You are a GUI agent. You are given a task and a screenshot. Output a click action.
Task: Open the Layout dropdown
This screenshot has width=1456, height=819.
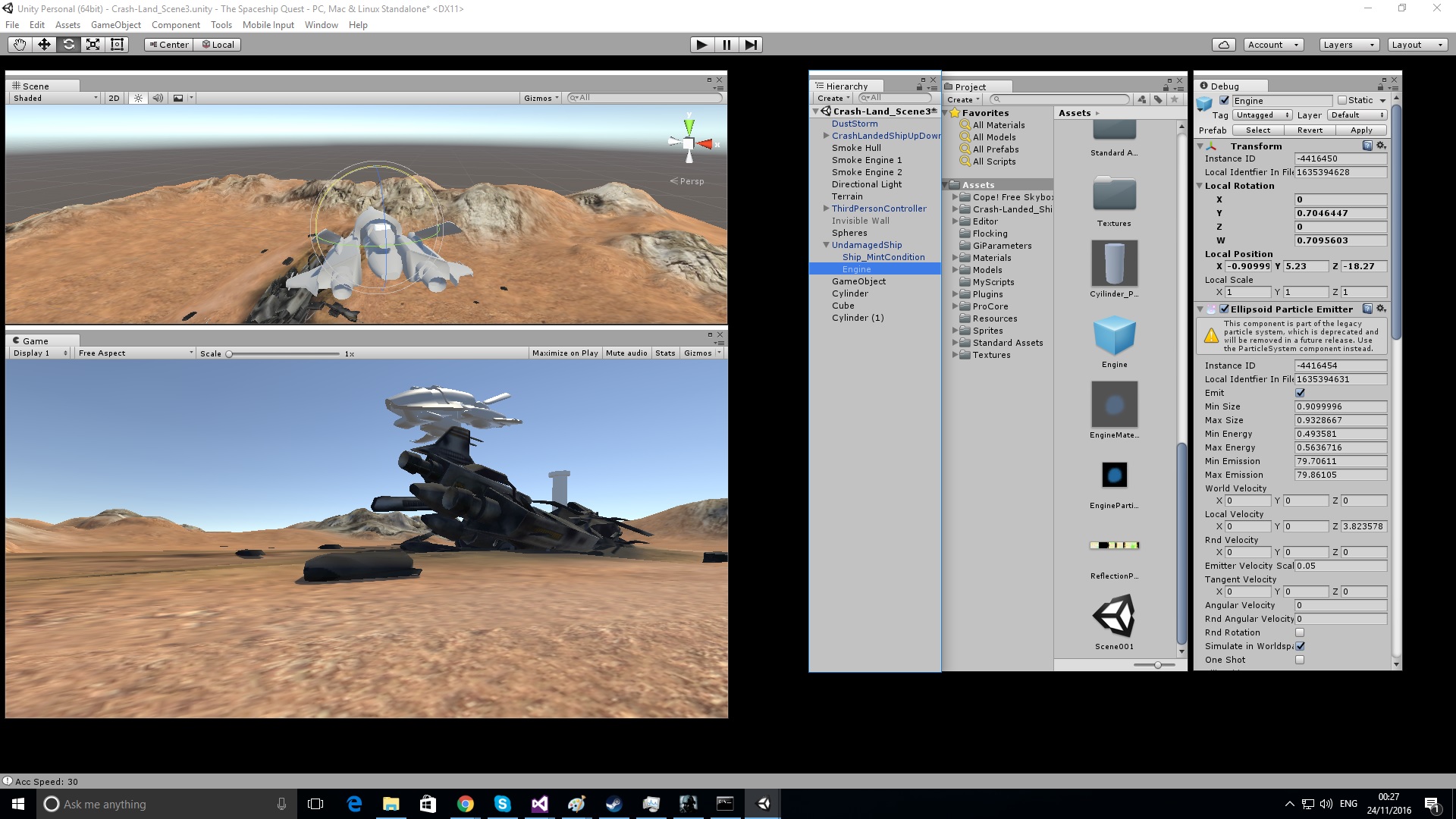(x=1417, y=45)
